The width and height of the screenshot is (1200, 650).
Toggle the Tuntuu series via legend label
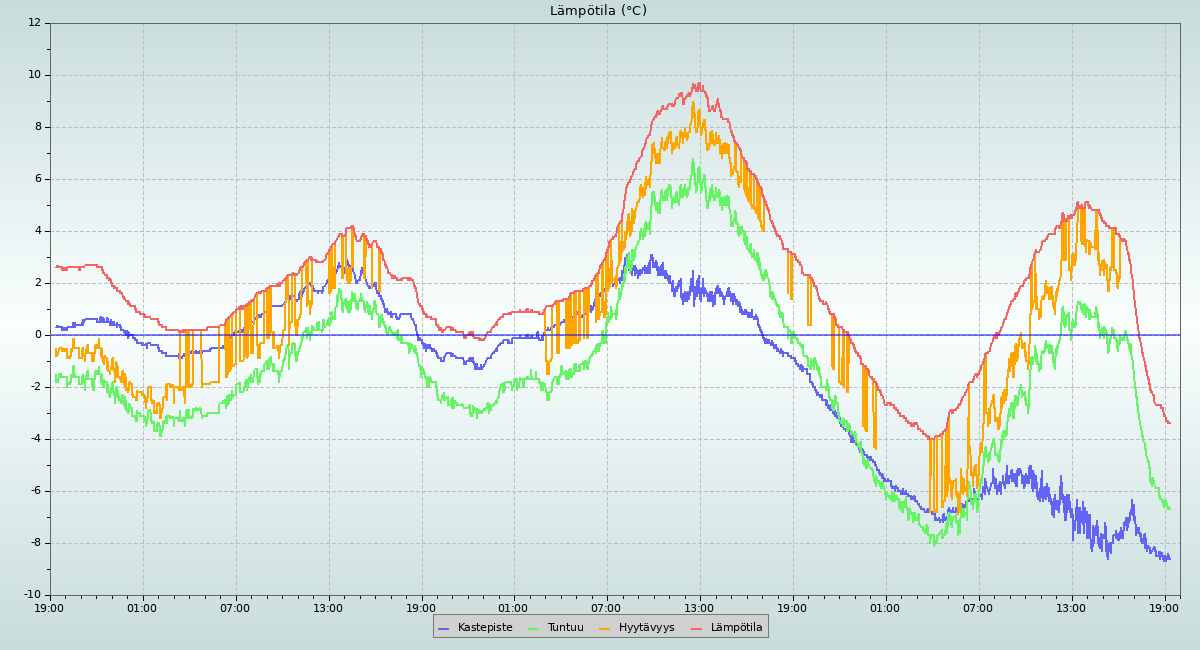(x=565, y=628)
